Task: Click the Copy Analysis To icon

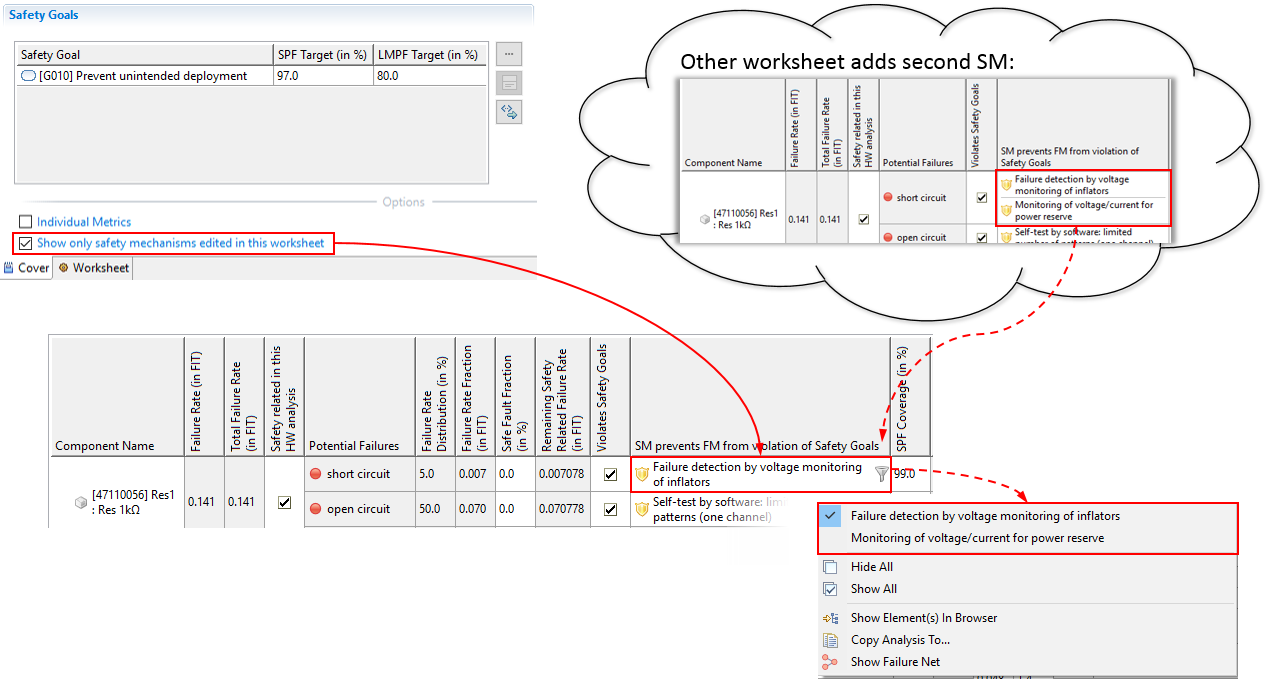Action: click(x=830, y=640)
